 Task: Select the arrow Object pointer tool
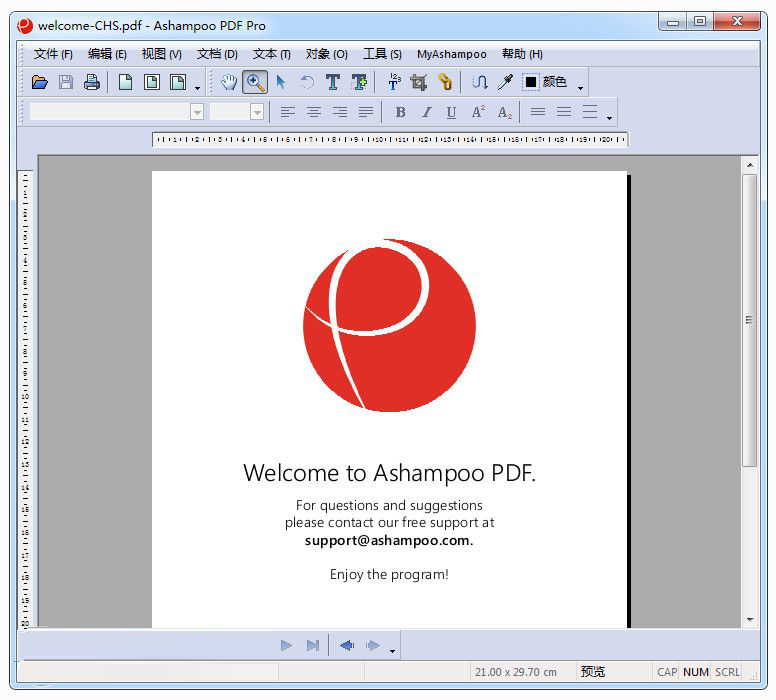[281, 82]
